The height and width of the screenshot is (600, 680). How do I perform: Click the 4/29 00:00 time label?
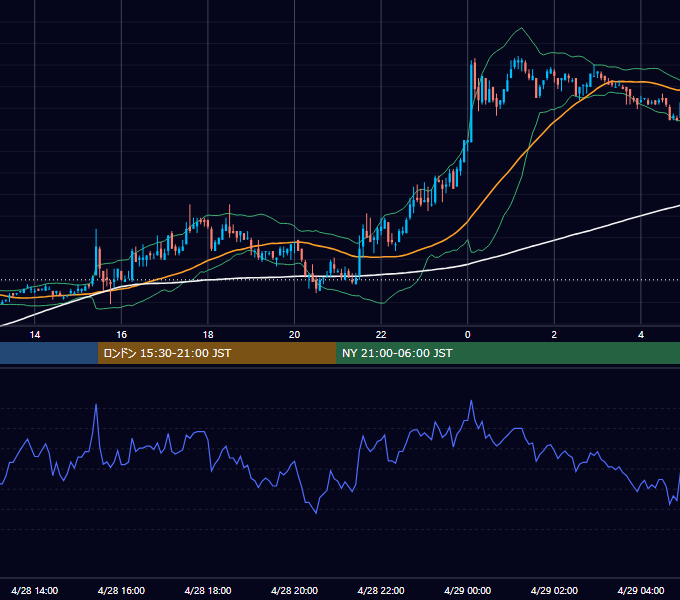pos(468,590)
